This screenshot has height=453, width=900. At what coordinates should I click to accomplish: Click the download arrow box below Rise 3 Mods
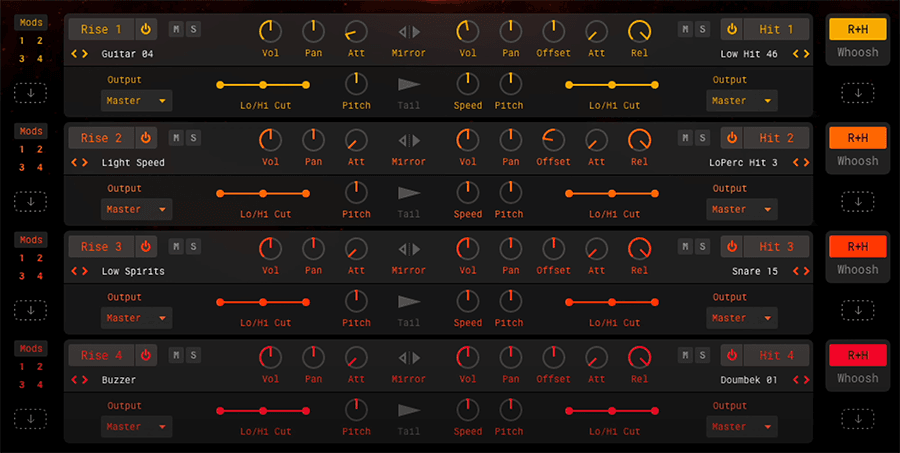click(30, 310)
